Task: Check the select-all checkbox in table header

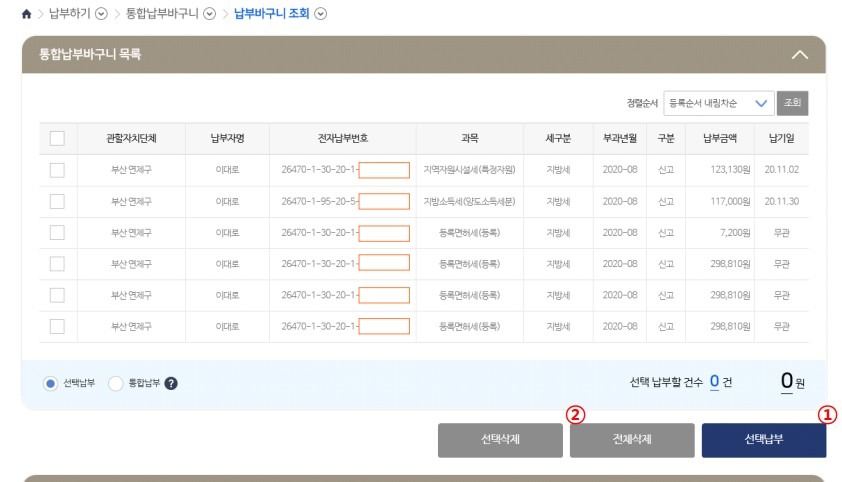Action: click(57, 138)
